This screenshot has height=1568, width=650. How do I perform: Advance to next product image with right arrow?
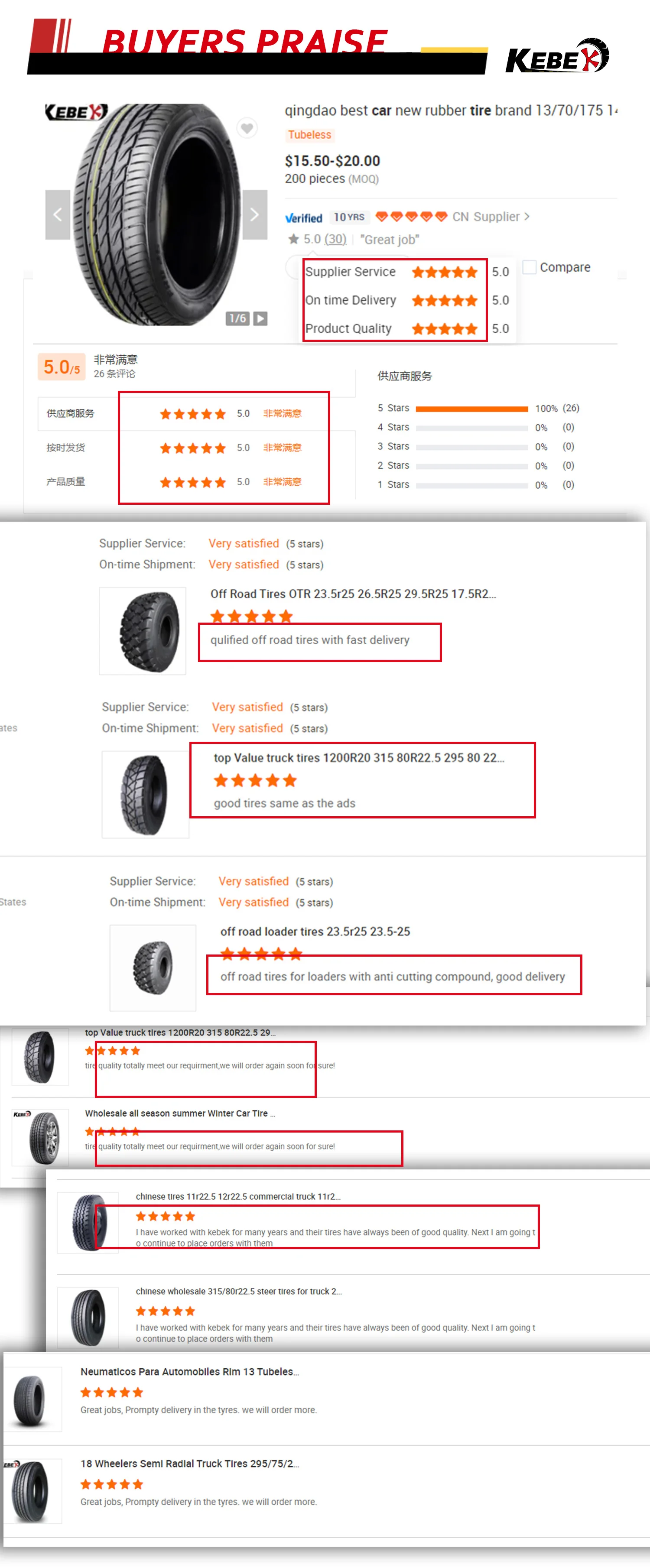pyautogui.click(x=254, y=214)
